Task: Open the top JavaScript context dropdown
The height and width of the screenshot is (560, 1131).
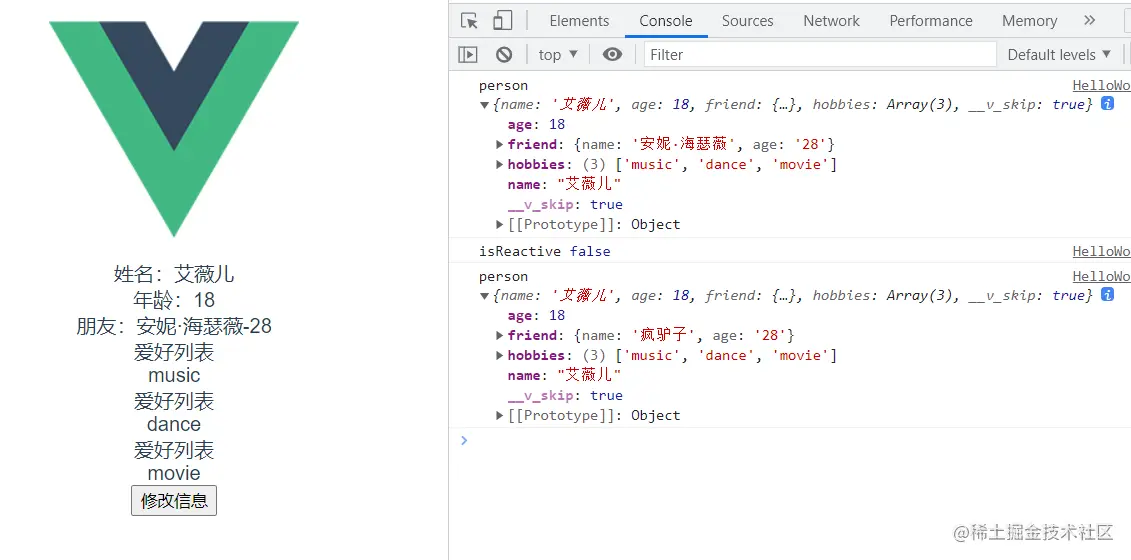Action: (558, 54)
